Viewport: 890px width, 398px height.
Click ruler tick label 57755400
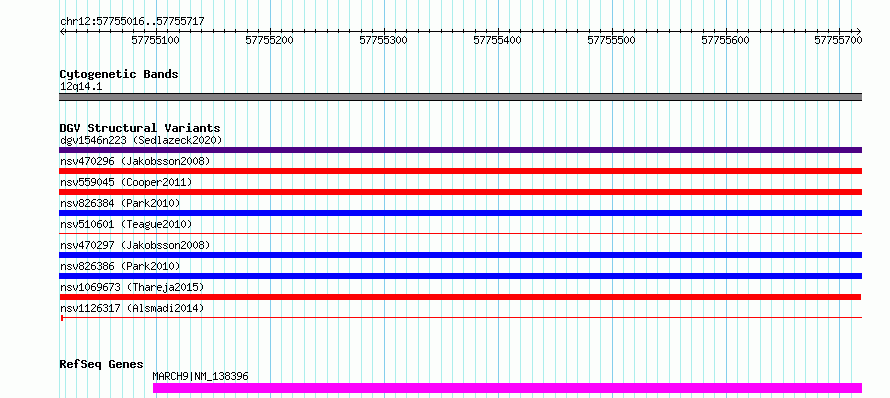coord(498,40)
